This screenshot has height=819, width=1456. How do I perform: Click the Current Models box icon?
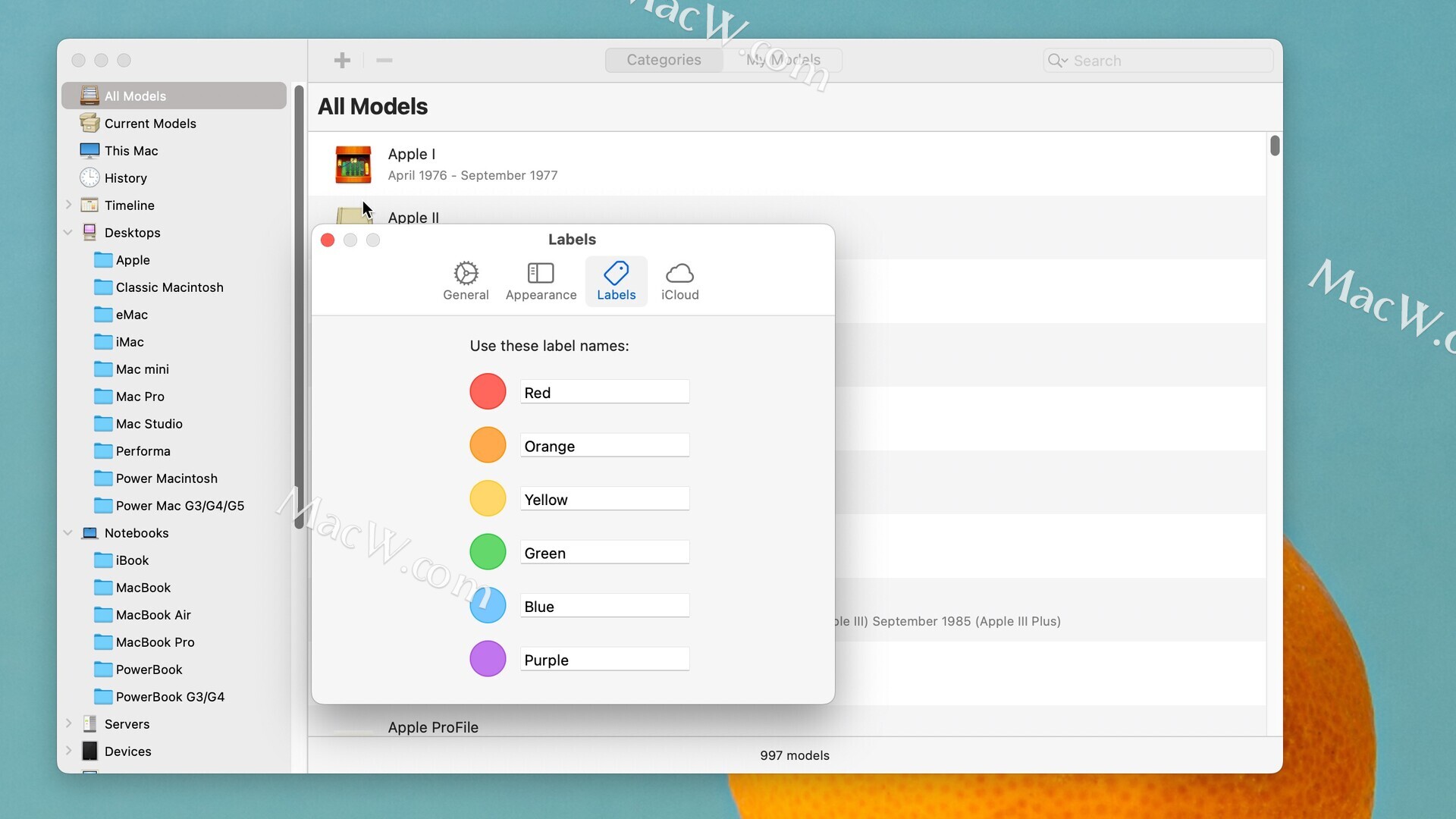pyautogui.click(x=89, y=123)
